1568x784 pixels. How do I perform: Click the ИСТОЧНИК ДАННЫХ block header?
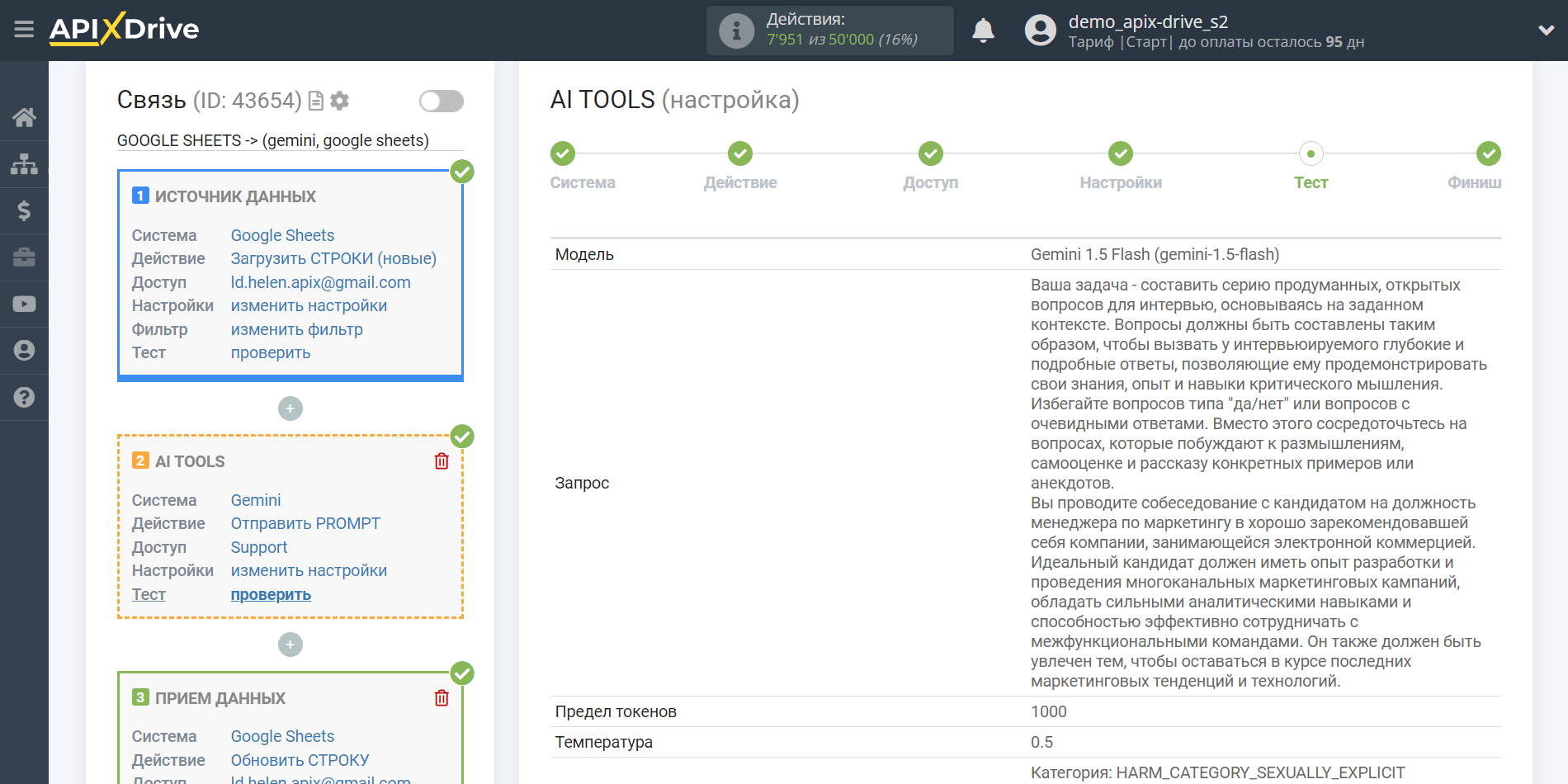(x=235, y=196)
